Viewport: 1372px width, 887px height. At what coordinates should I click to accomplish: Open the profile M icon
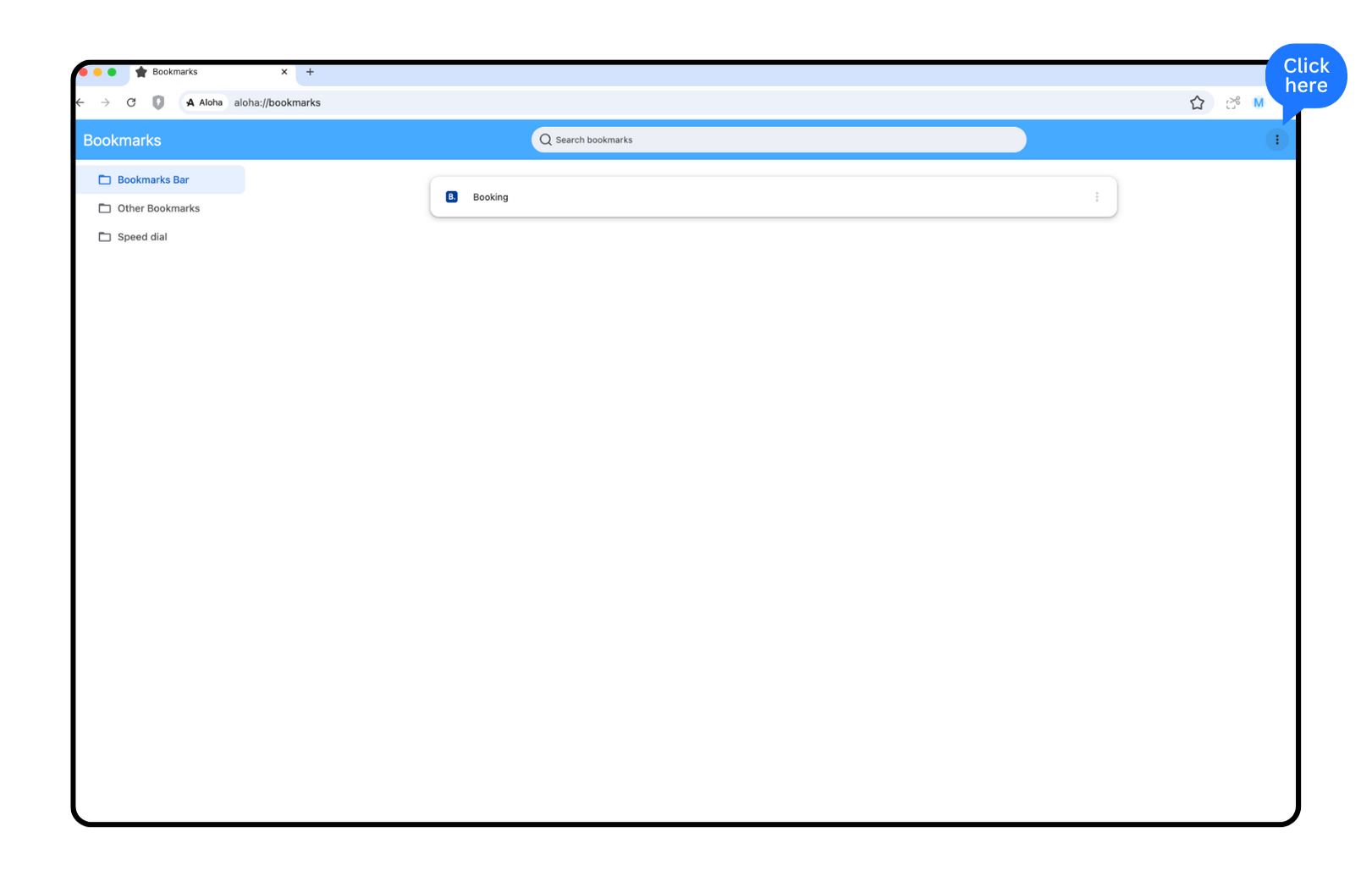click(x=1259, y=102)
